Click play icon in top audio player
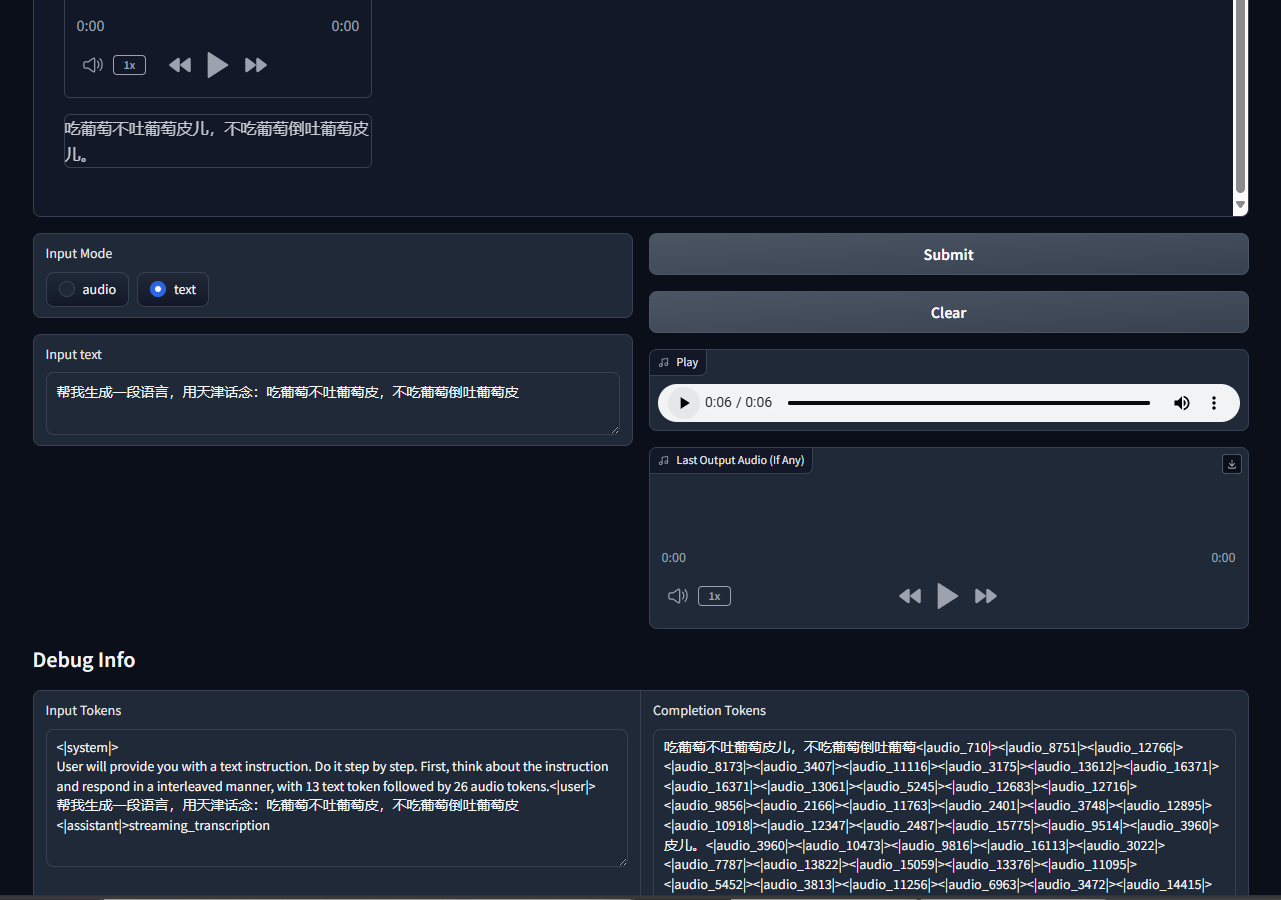 pos(217,65)
